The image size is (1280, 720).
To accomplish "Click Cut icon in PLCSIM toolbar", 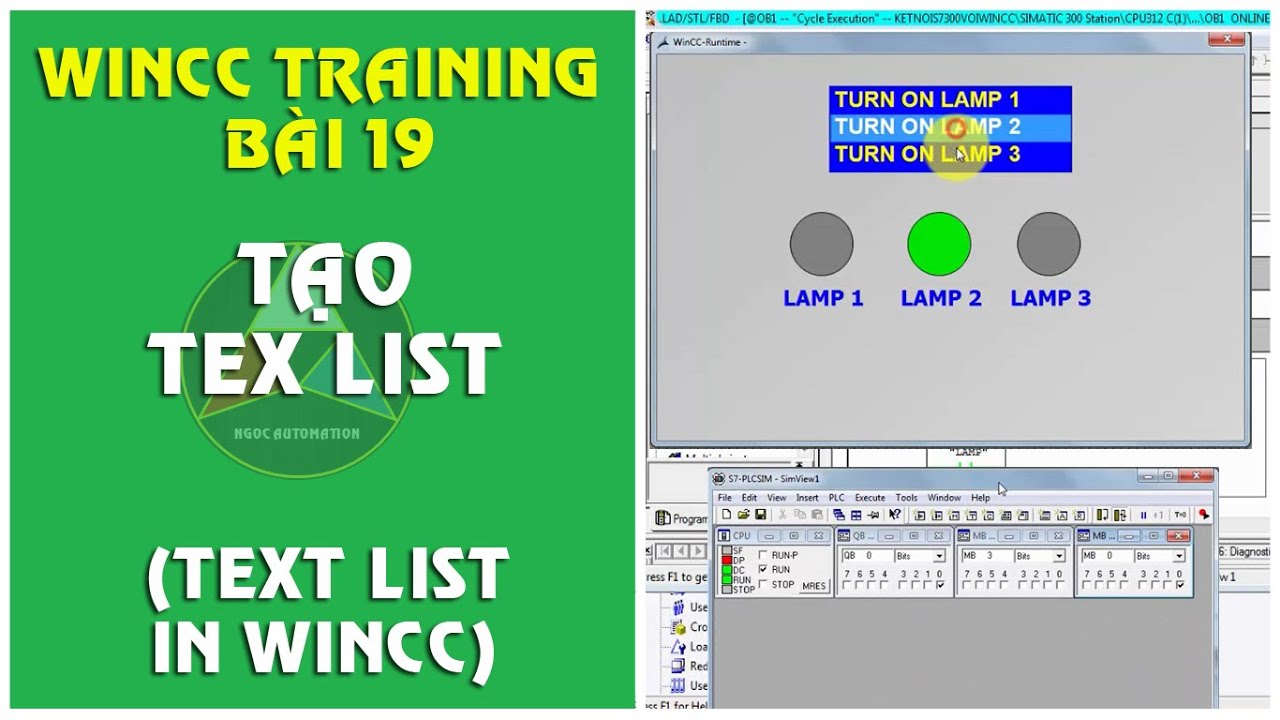I will 782,514.
